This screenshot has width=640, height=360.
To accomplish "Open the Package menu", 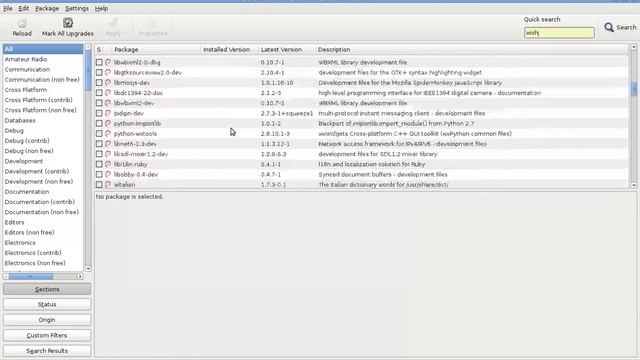I will coord(47,8).
